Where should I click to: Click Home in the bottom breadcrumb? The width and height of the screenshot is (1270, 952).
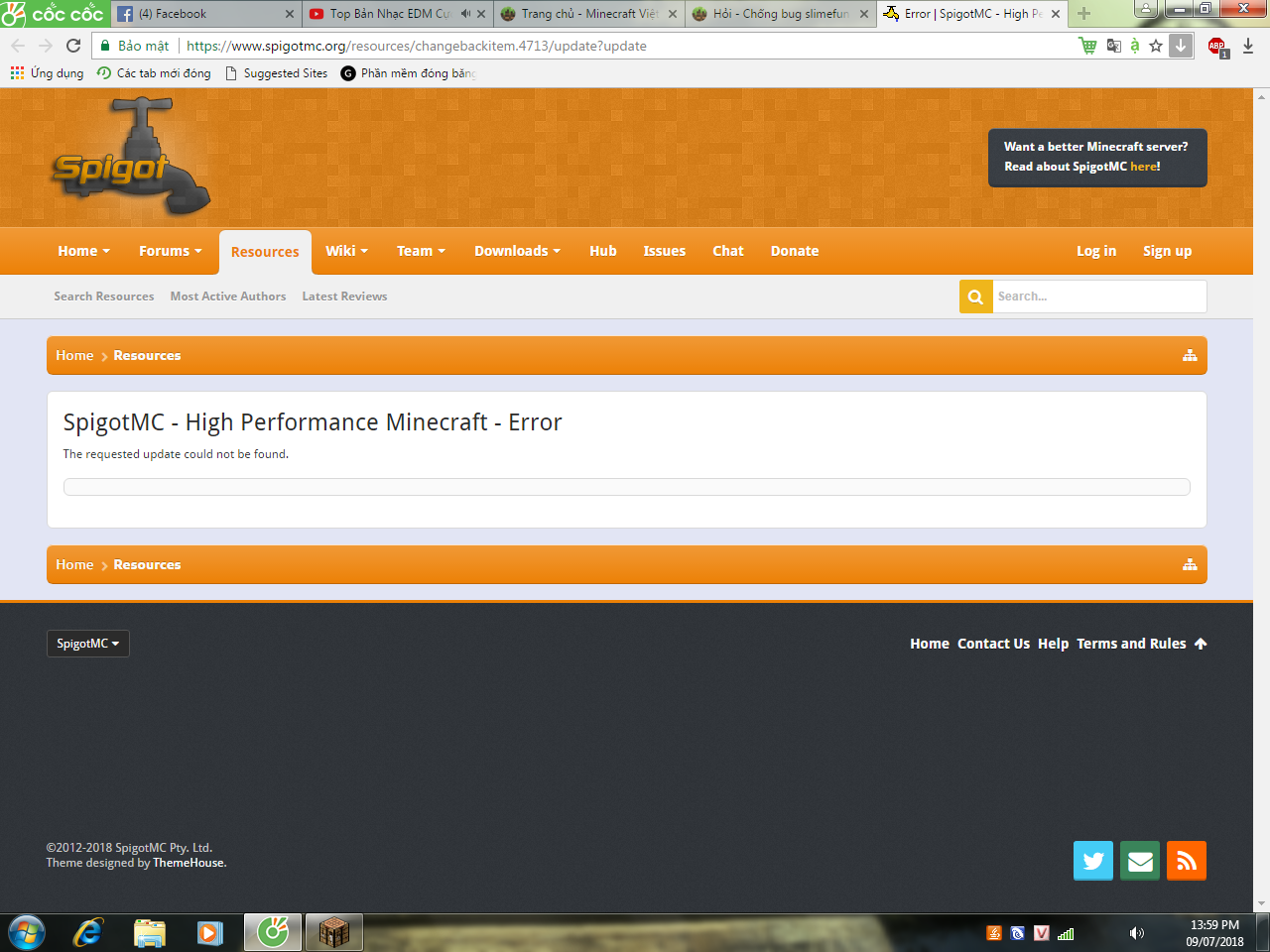click(74, 564)
